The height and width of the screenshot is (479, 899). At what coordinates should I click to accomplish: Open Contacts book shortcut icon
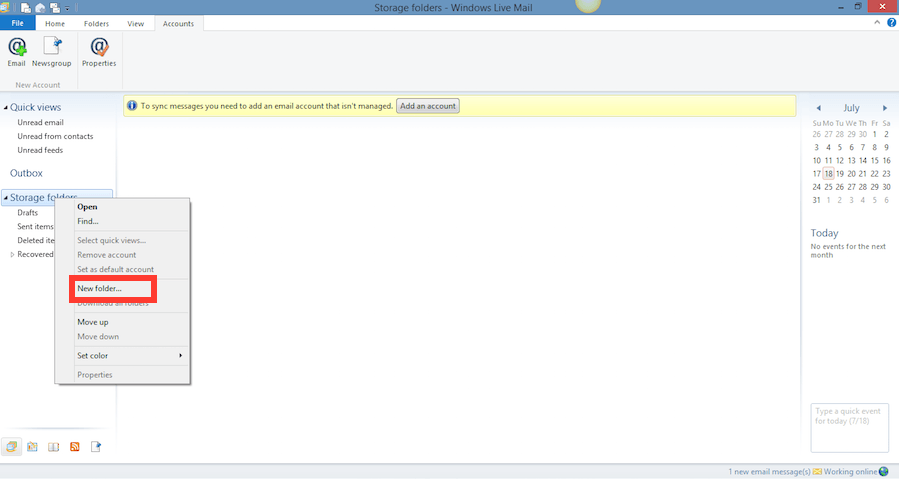point(53,446)
